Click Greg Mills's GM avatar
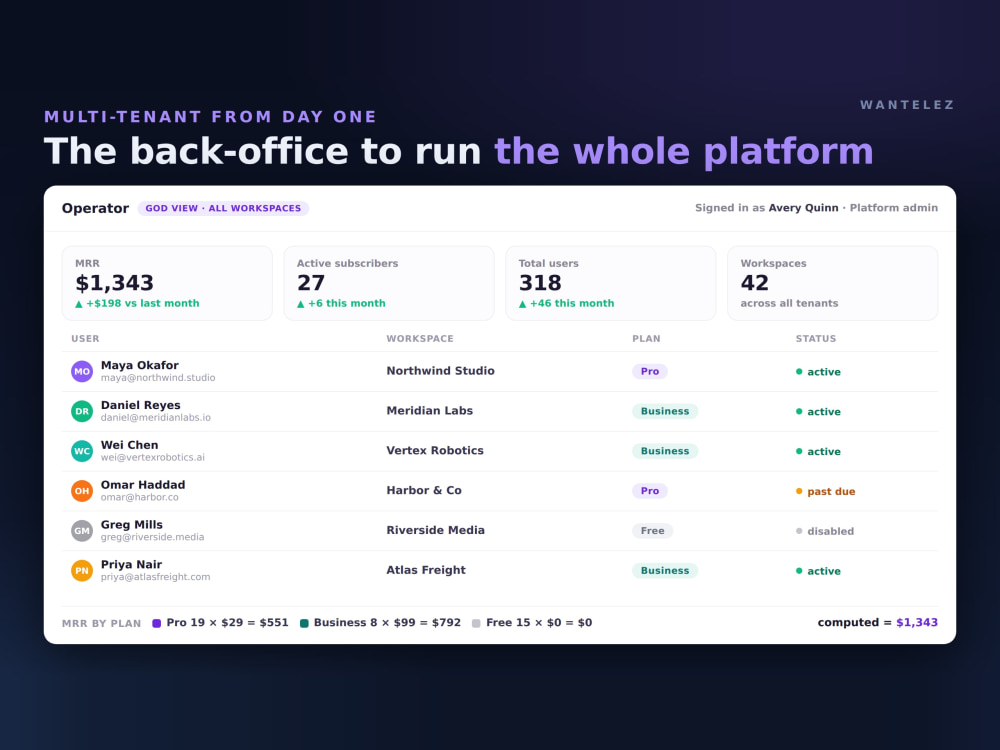The image size is (1000, 750). [x=82, y=531]
